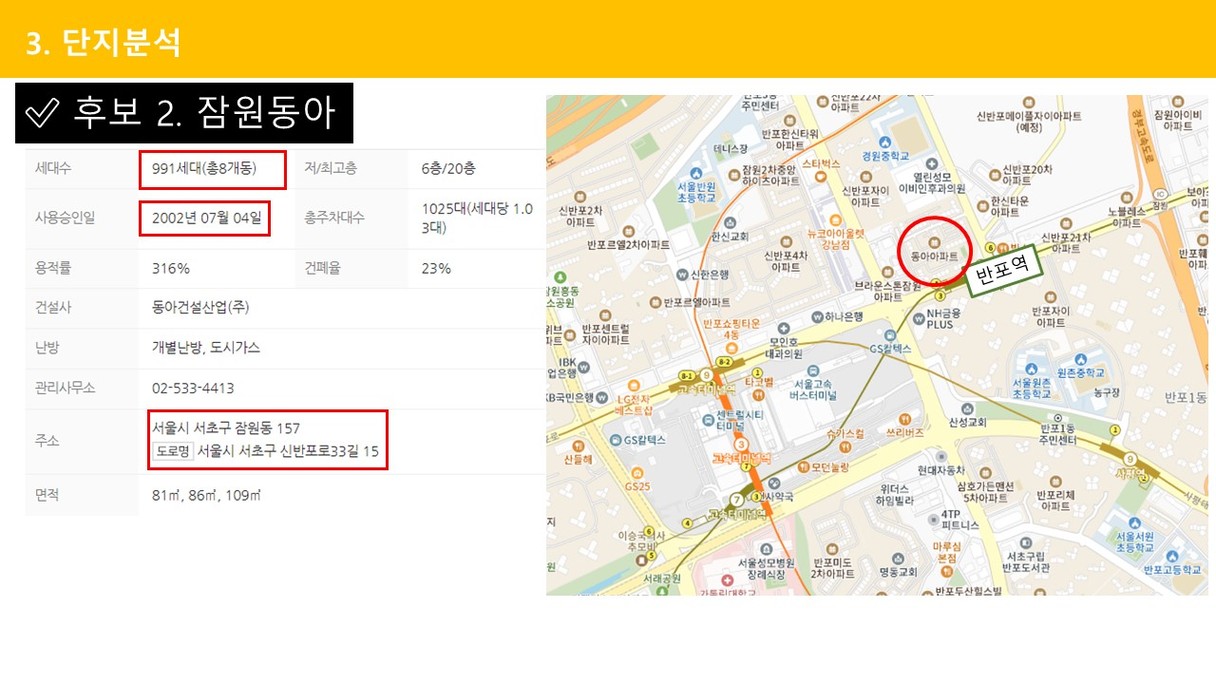Select the heading 후보 2. 잠원동아
1216x684 pixels.
205,112
